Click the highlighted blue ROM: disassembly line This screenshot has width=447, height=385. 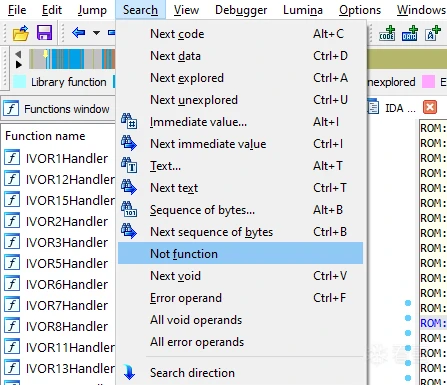click(433, 323)
